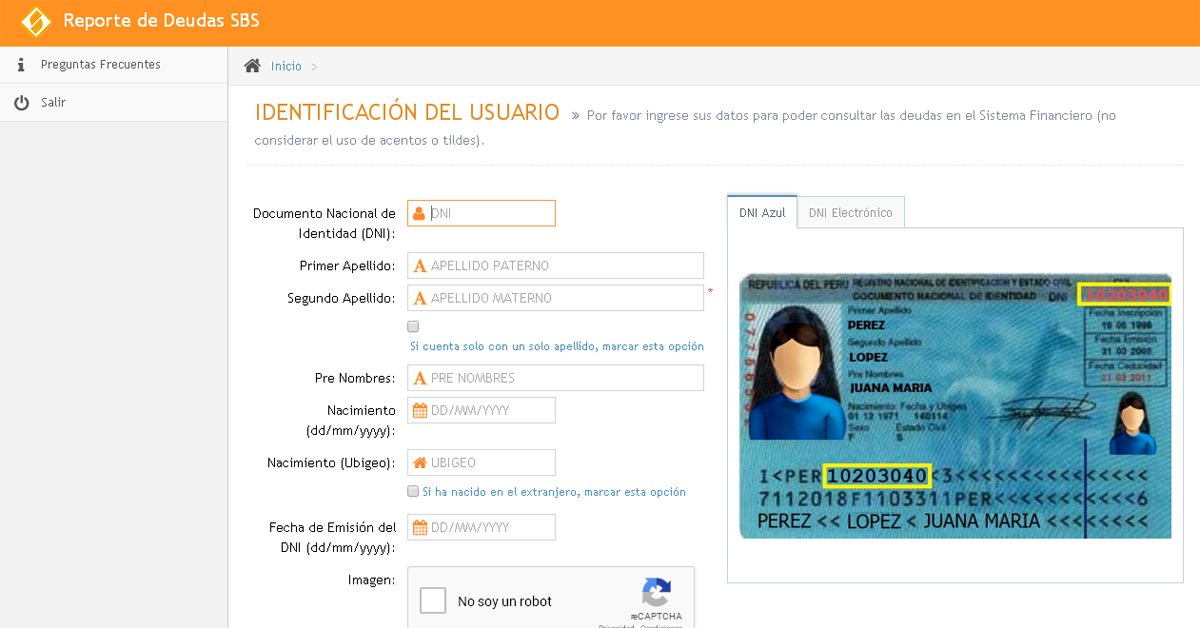Click the info icon beside Preguntas Frecuentes

tap(20, 65)
